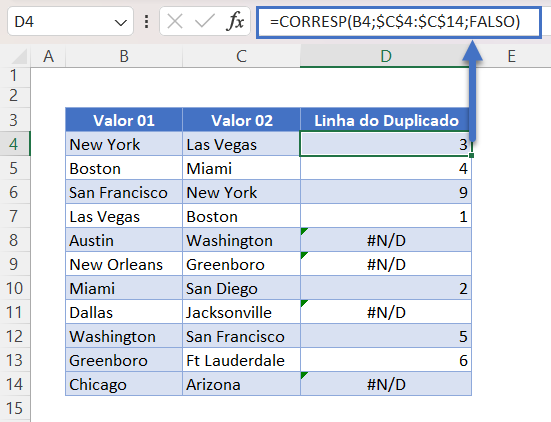
Task: Select the Boston cell in Valor 01 column
Action: pyautogui.click(x=124, y=168)
